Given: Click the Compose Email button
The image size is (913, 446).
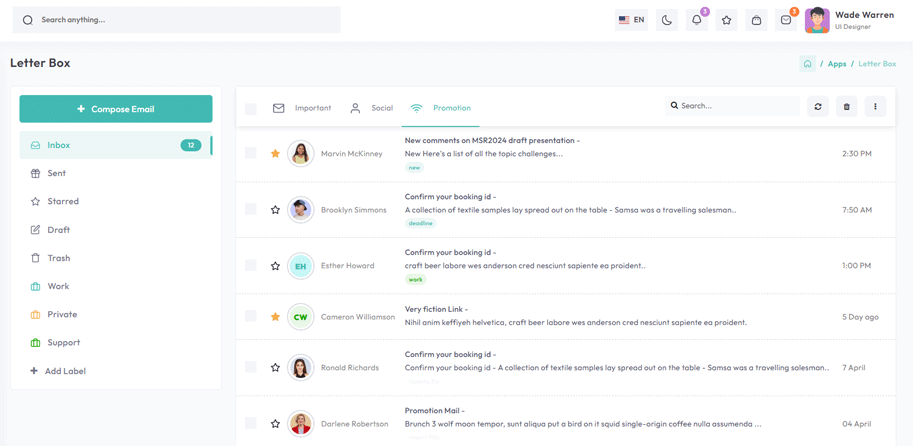Looking at the screenshot, I should click(116, 109).
